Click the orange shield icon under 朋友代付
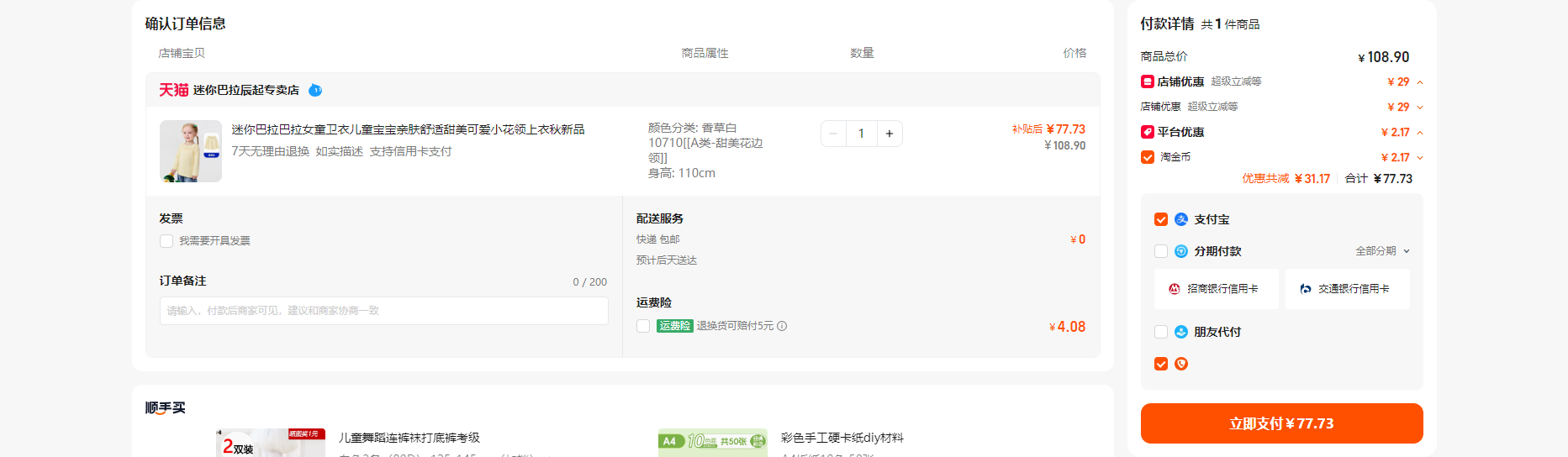The image size is (1568, 457). 1181,364
